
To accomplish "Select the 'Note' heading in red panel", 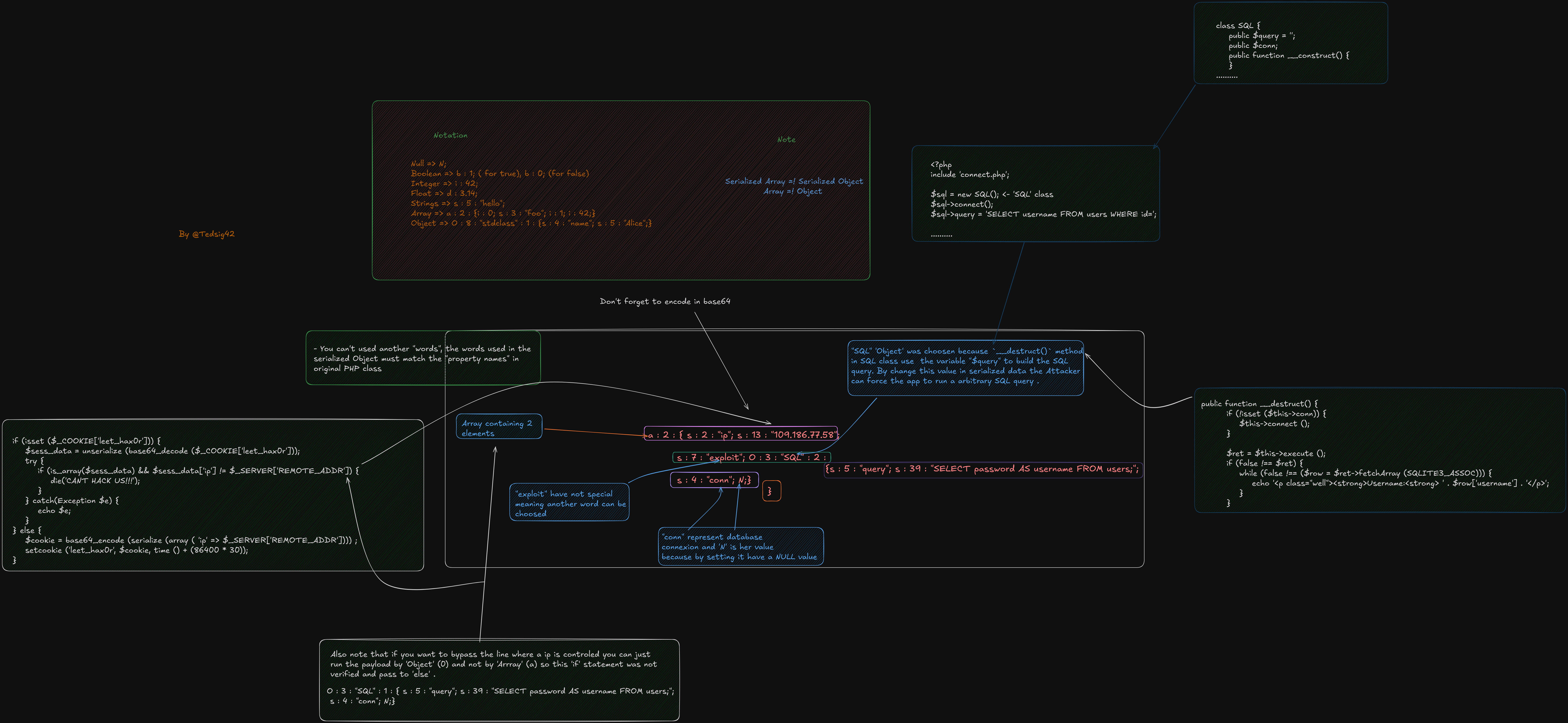I will pos(786,140).
